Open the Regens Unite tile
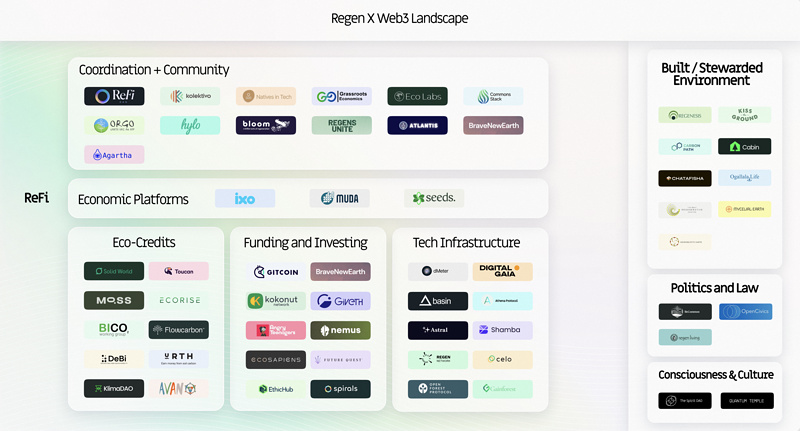800x431 pixels. coord(341,126)
